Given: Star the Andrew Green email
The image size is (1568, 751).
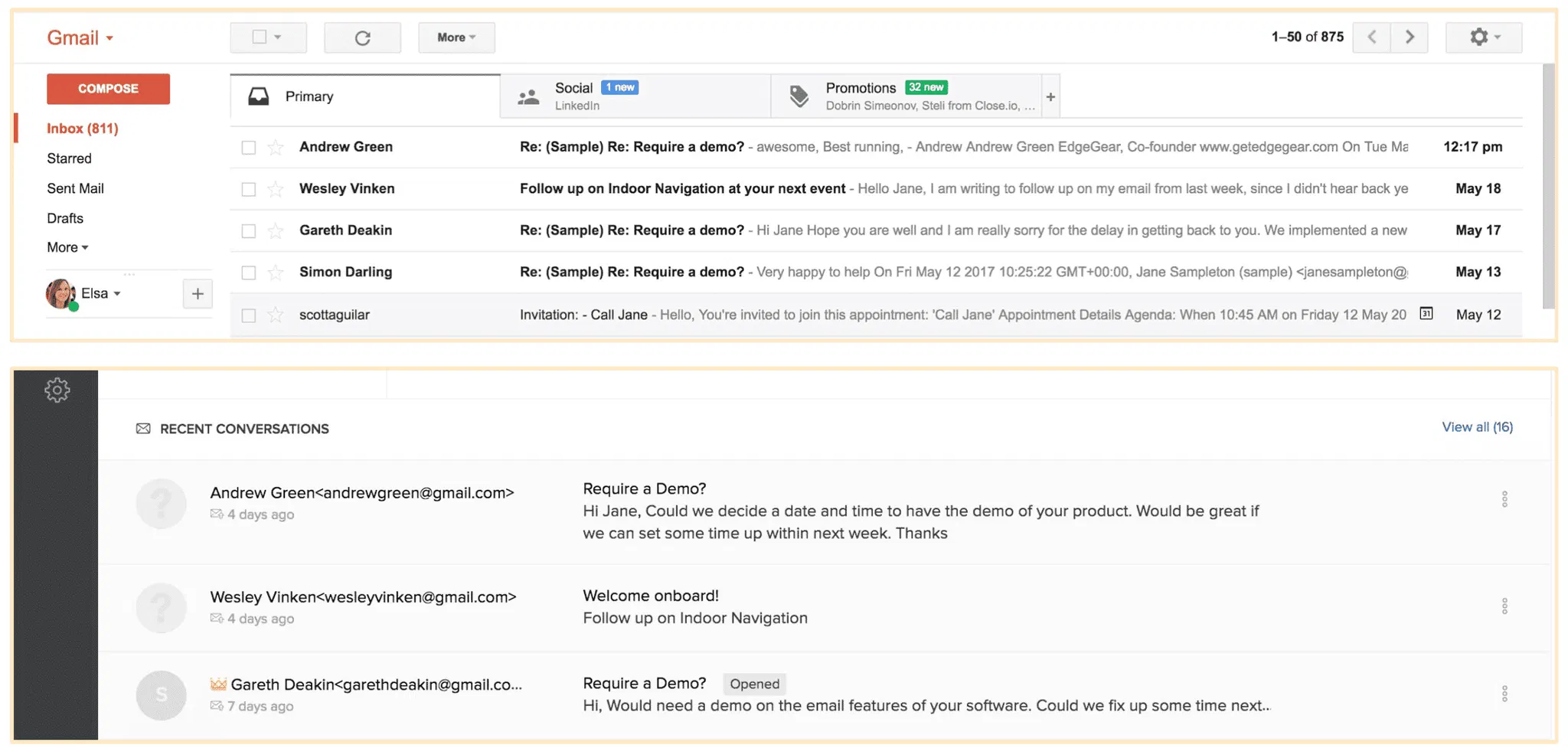Looking at the screenshot, I should click(276, 147).
